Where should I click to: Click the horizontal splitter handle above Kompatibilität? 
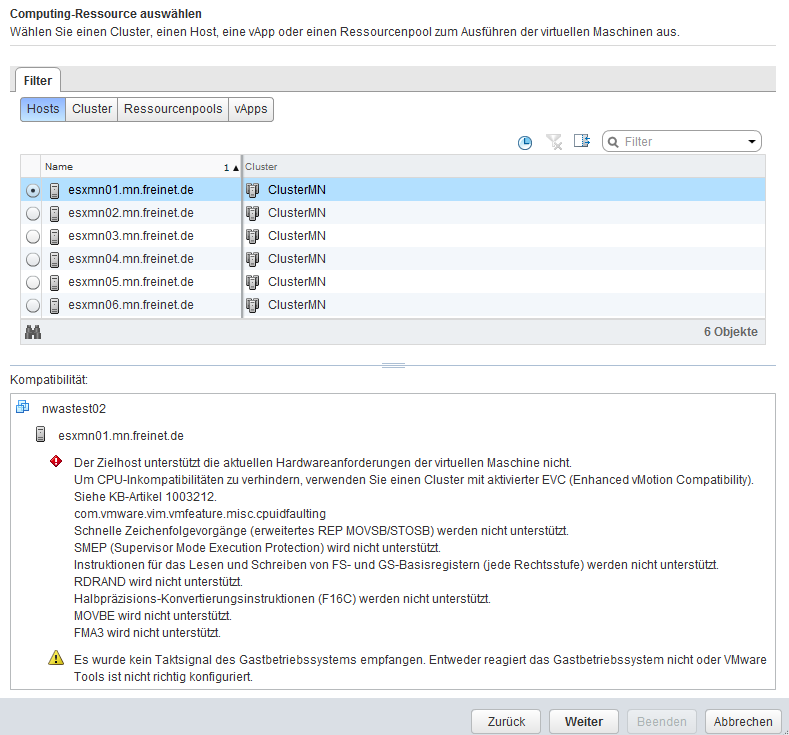[394, 365]
